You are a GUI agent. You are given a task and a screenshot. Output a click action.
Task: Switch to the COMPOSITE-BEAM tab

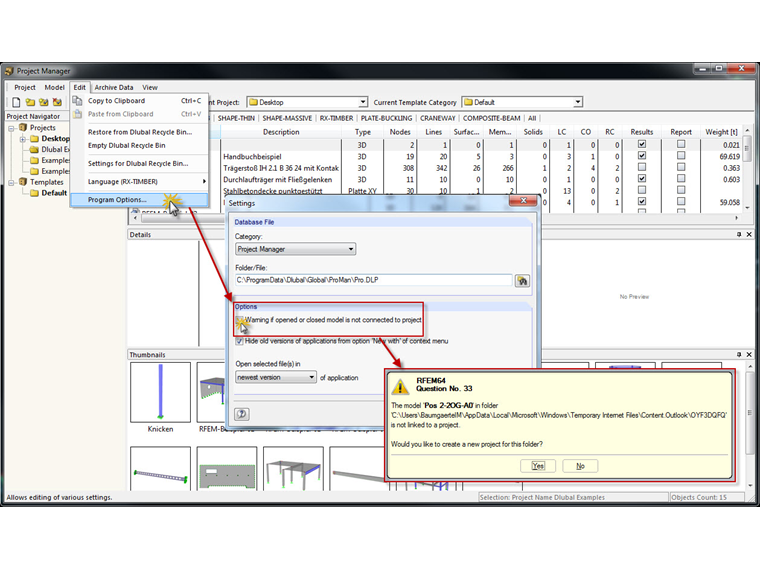coord(491,118)
